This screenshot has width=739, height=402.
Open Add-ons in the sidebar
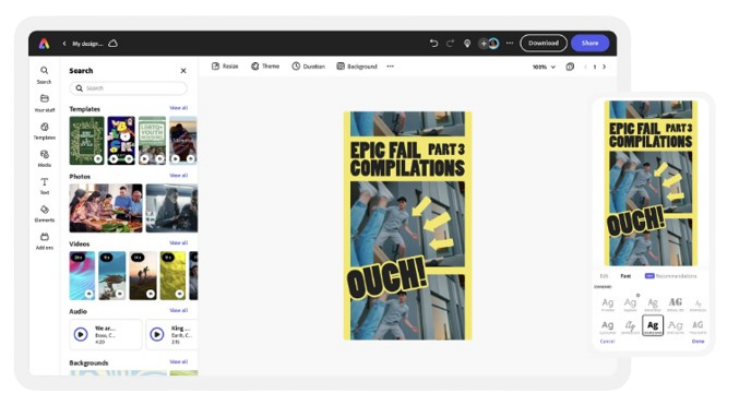tap(44, 241)
